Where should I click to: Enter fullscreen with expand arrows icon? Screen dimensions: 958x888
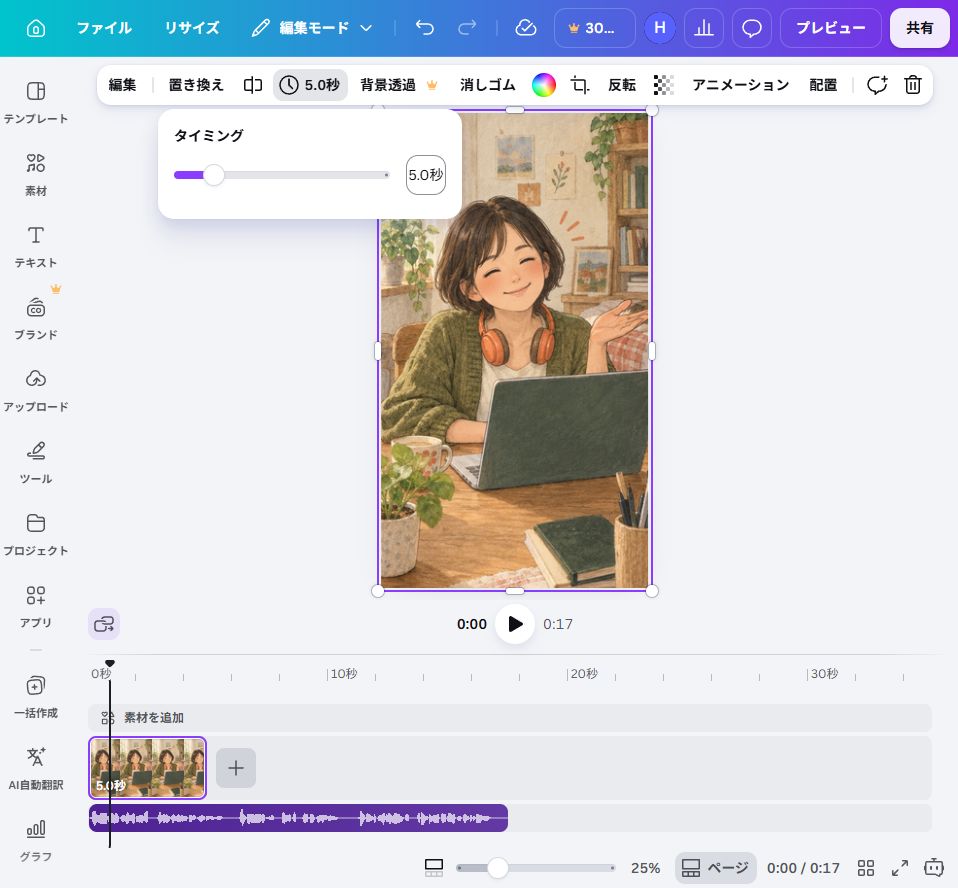click(x=900, y=868)
